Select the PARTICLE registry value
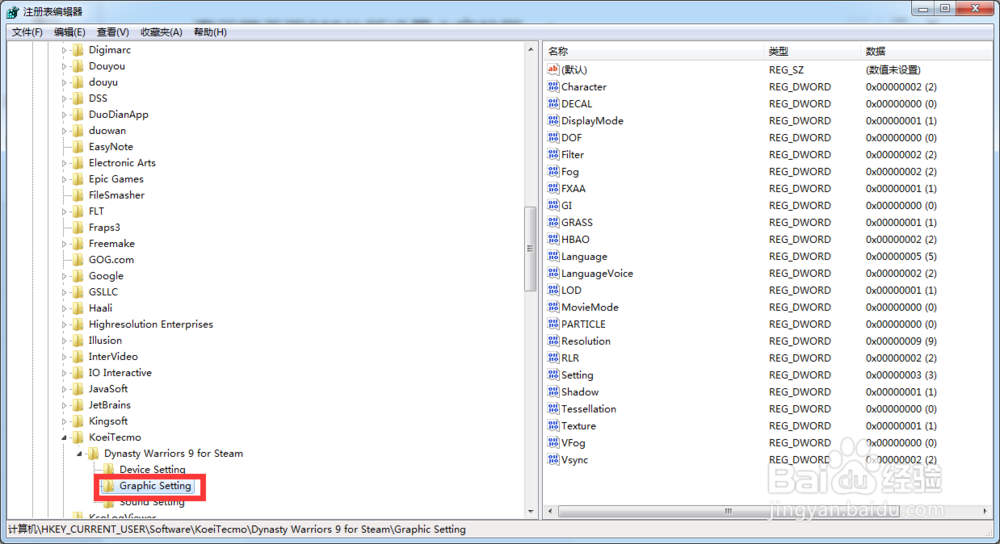 pos(583,324)
